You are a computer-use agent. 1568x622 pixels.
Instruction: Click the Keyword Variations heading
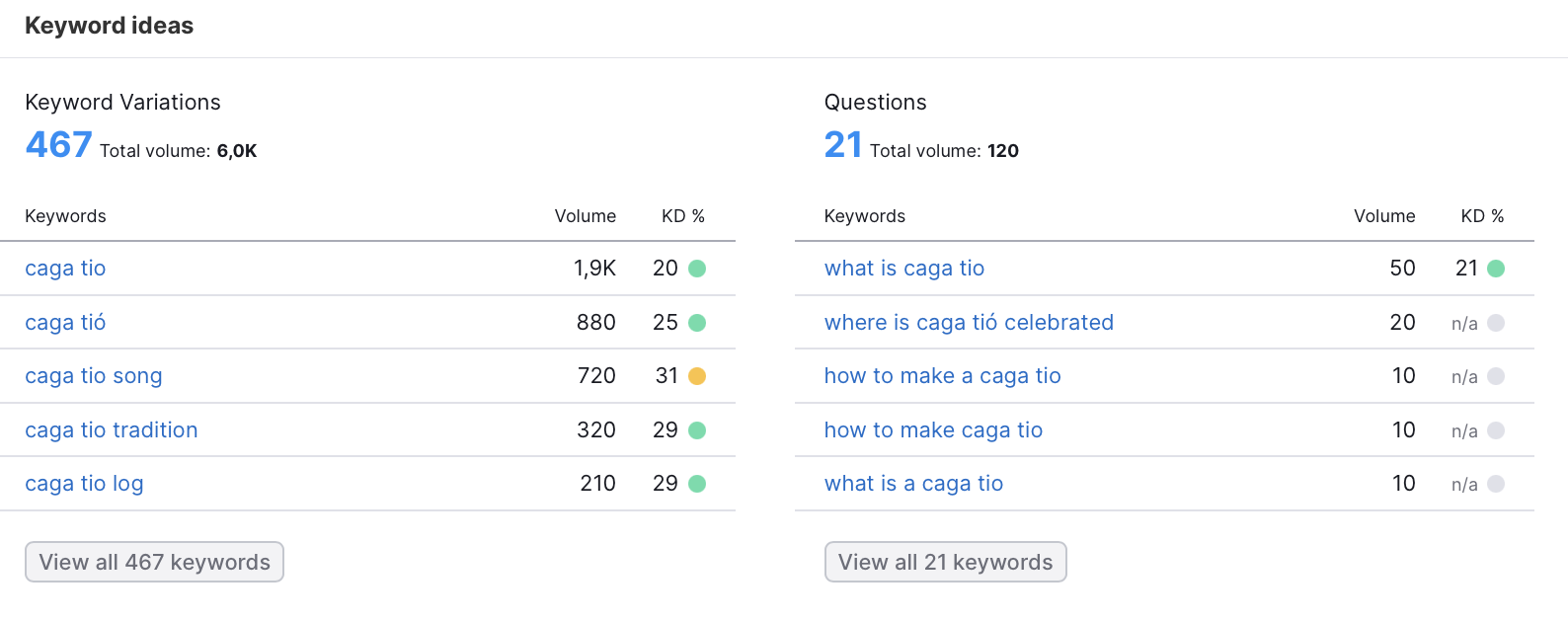[x=122, y=103]
